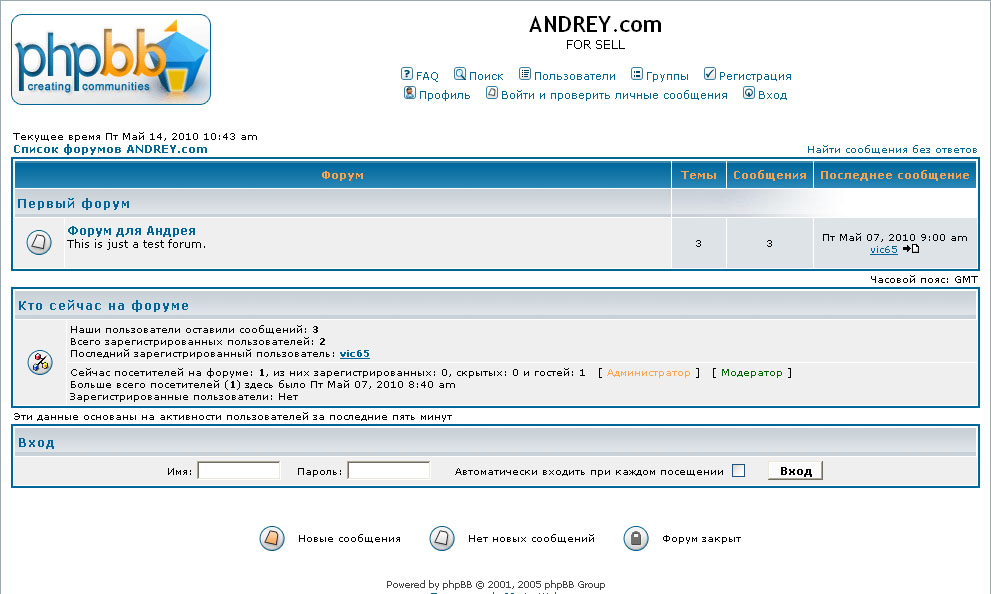Open the Пользователи member list
991x594 pixels.
click(x=575, y=76)
